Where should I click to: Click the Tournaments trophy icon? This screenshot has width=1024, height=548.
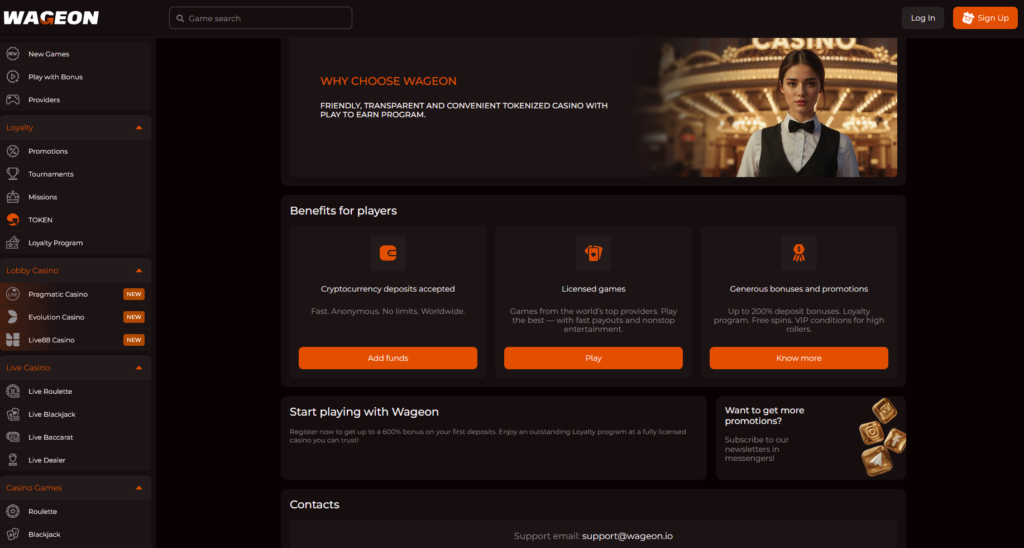[x=13, y=174]
